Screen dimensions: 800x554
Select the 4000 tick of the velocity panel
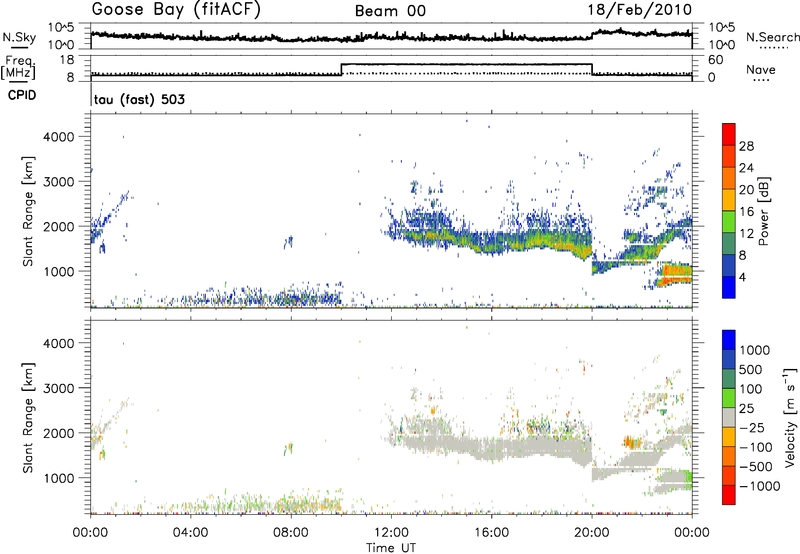click(x=59, y=343)
